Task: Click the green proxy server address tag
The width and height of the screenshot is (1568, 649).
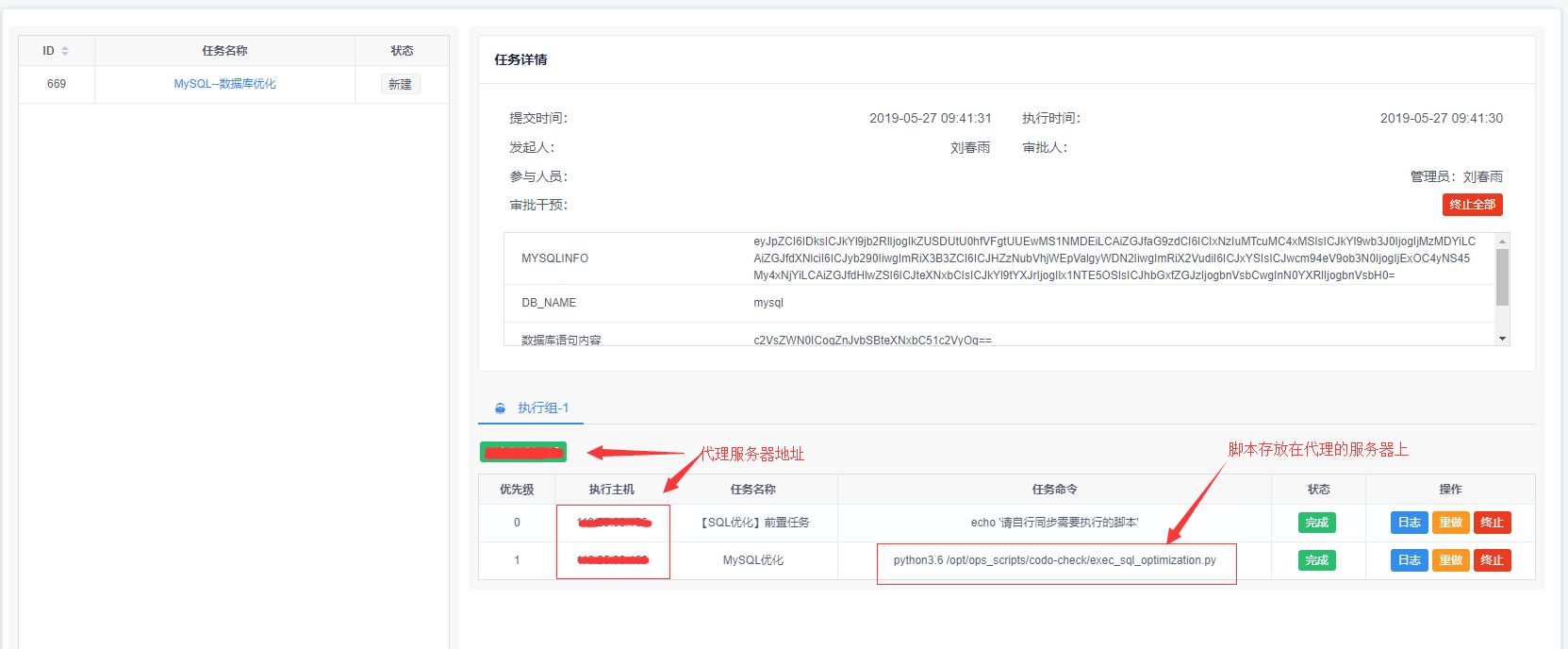Action: pos(523,452)
